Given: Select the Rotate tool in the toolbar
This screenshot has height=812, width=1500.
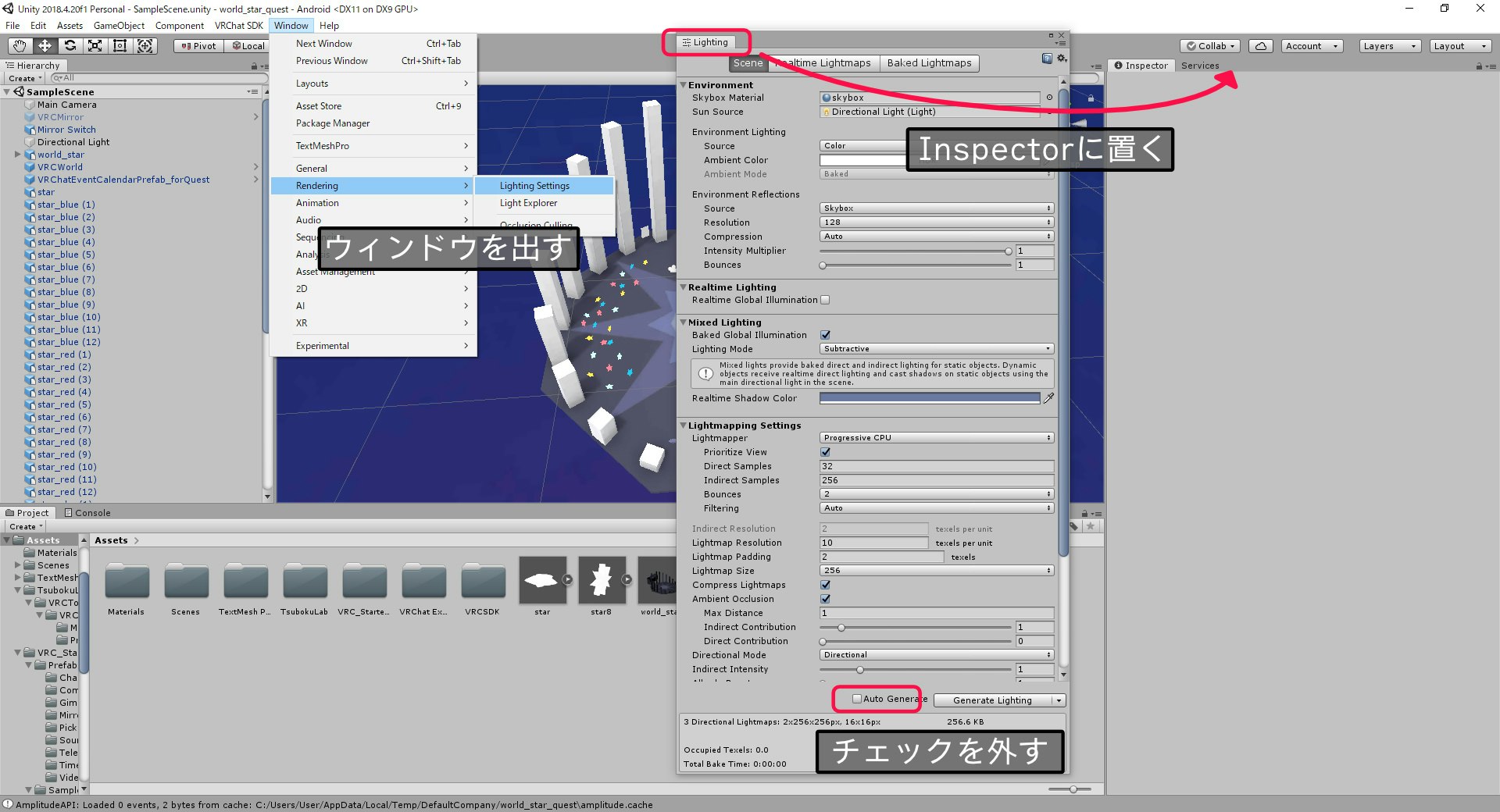Looking at the screenshot, I should pyautogui.click(x=70, y=46).
